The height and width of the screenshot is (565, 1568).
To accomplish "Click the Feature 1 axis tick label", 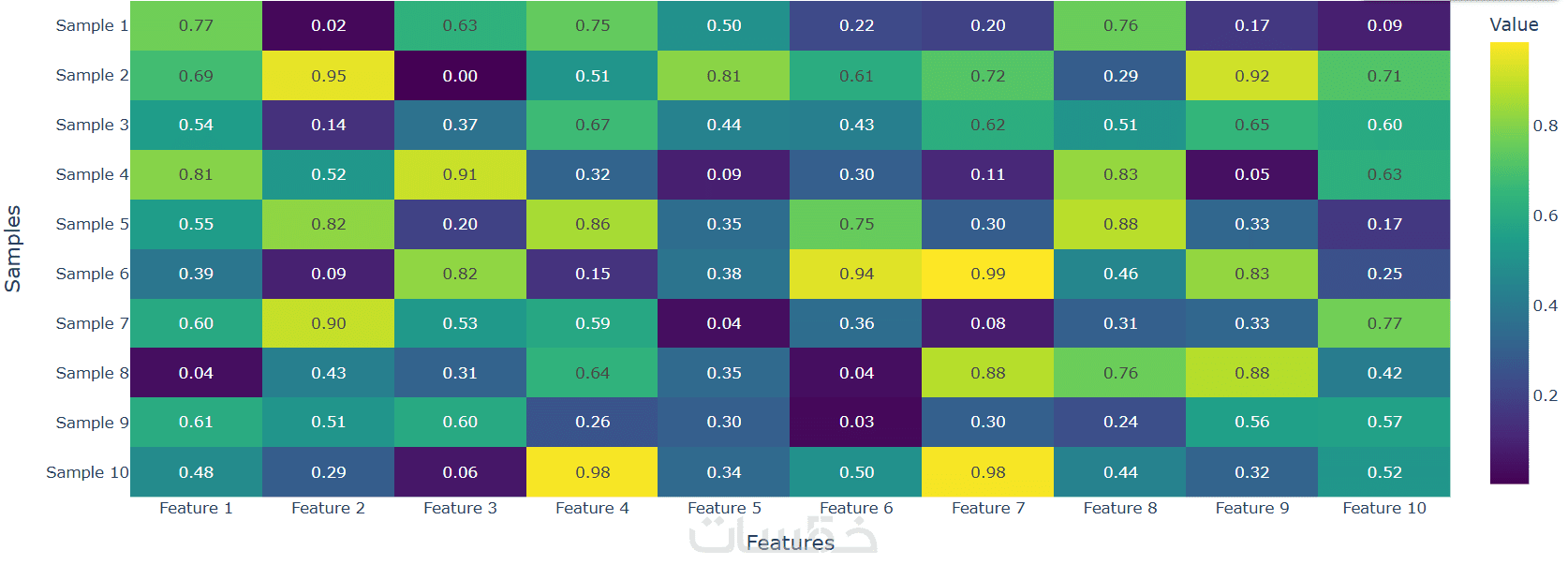I will (x=196, y=508).
